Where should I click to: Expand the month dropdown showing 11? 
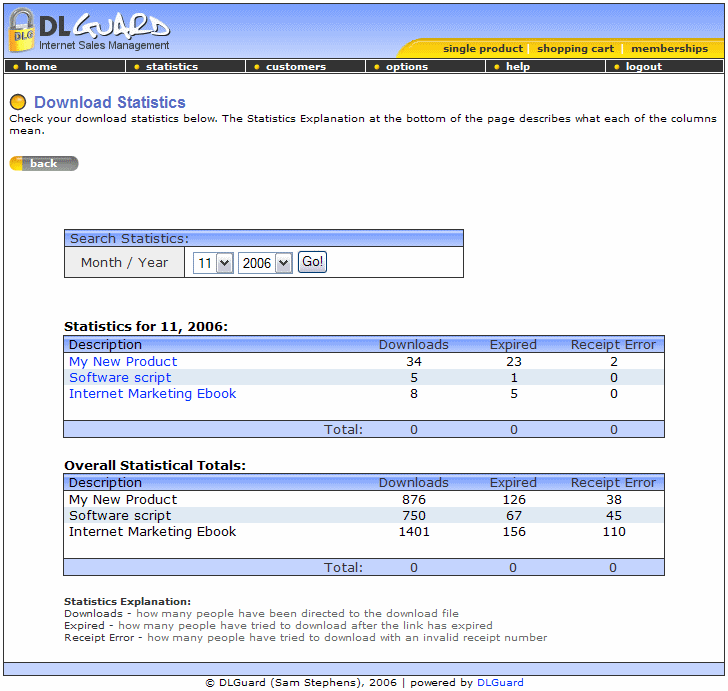214,263
